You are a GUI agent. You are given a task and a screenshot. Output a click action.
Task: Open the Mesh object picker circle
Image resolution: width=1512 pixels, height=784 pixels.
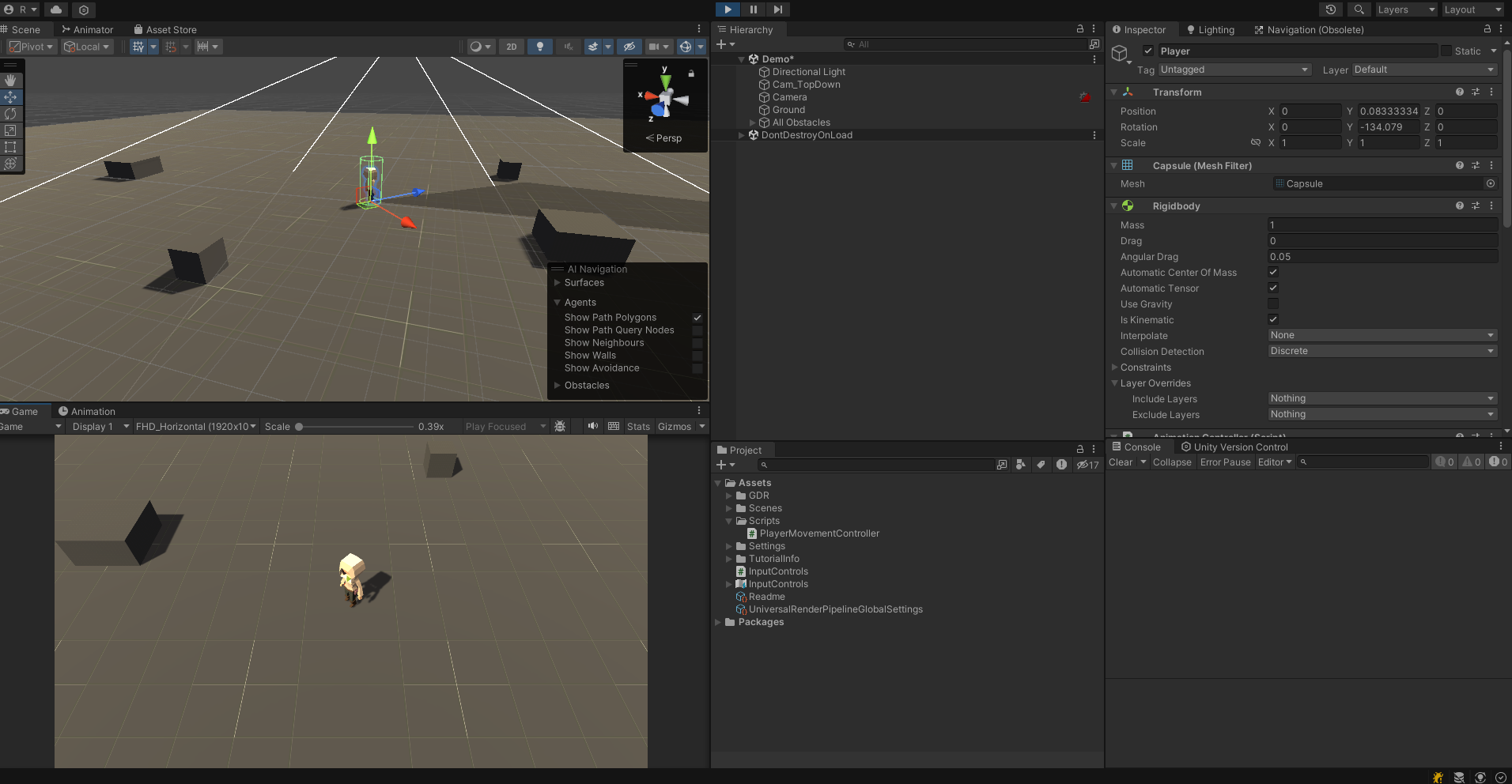[x=1491, y=184]
